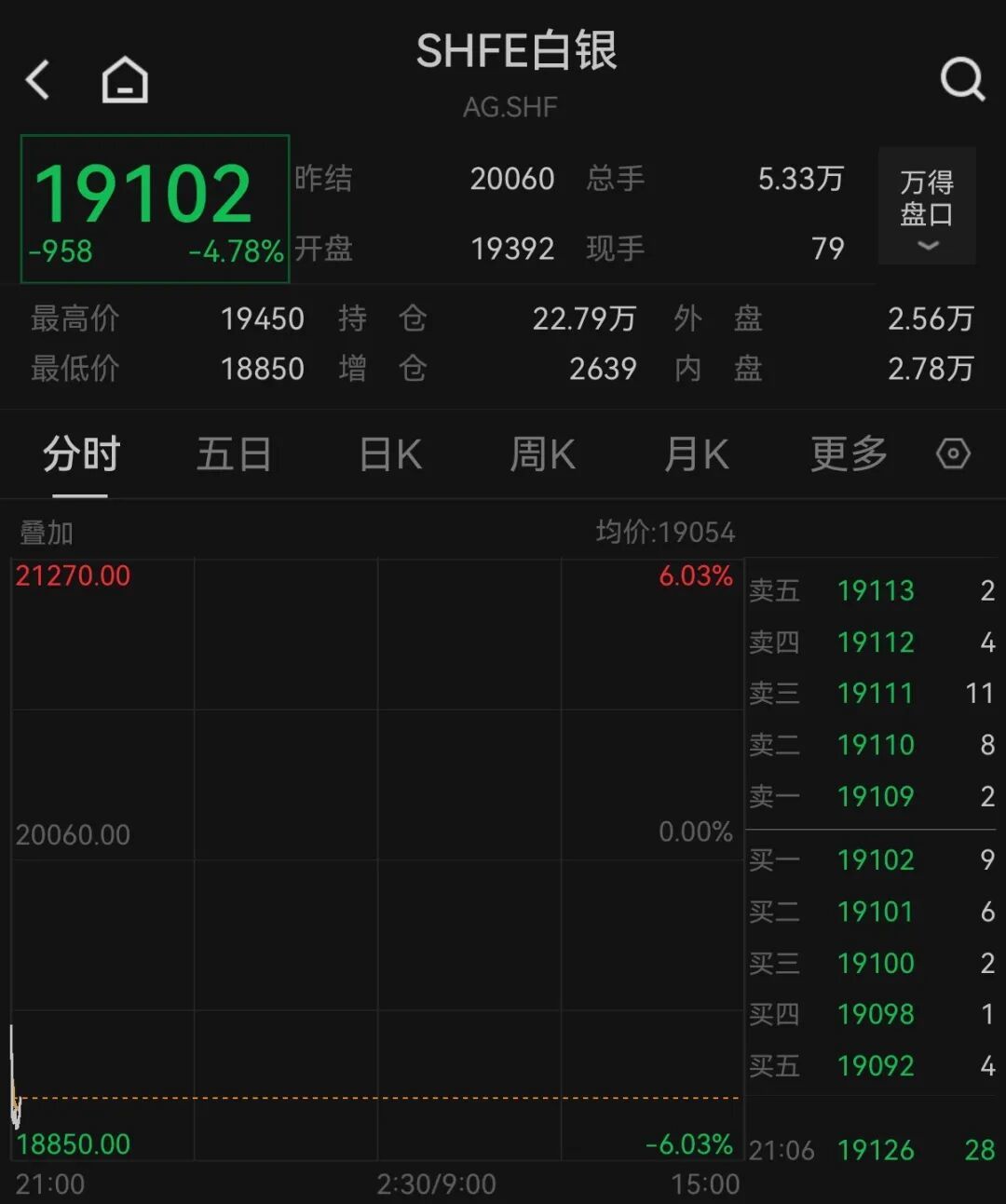This screenshot has height=1204, width=1006.
Task: Open chart settings hexagon icon
Action: pos(953,454)
